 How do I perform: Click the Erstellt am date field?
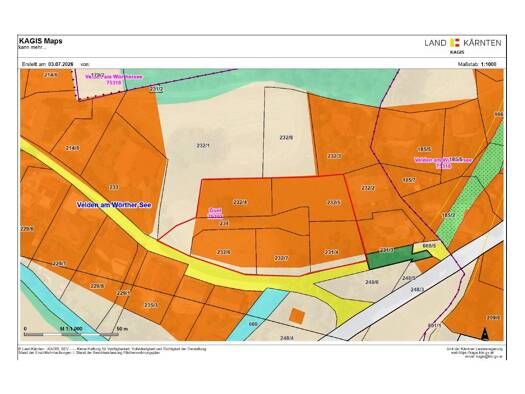[x=48, y=64]
